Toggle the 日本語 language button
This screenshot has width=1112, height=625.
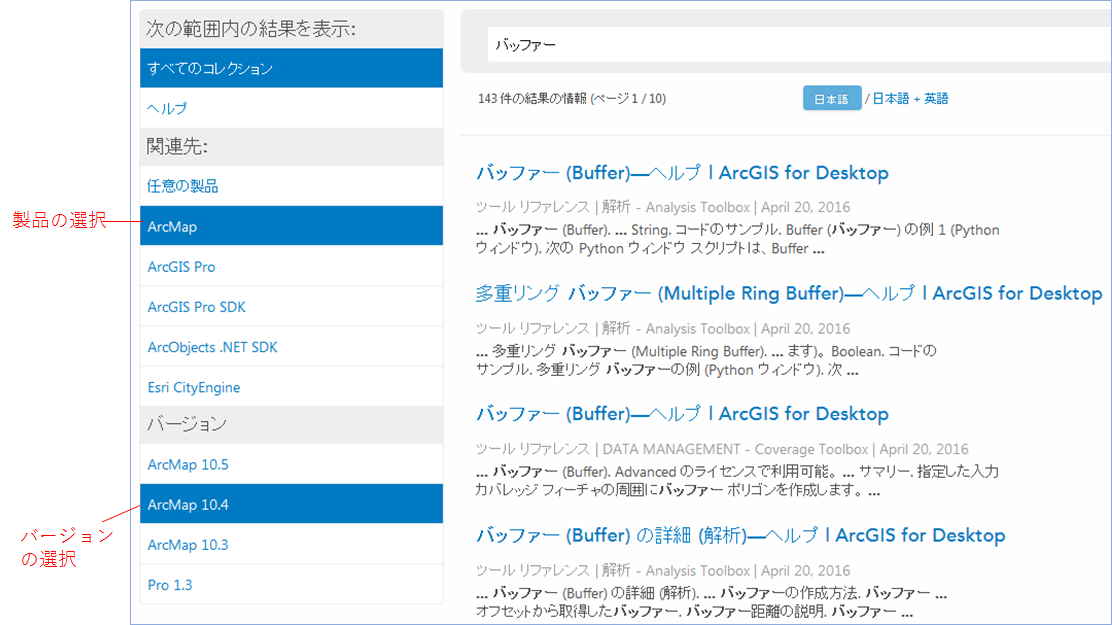(x=832, y=99)
